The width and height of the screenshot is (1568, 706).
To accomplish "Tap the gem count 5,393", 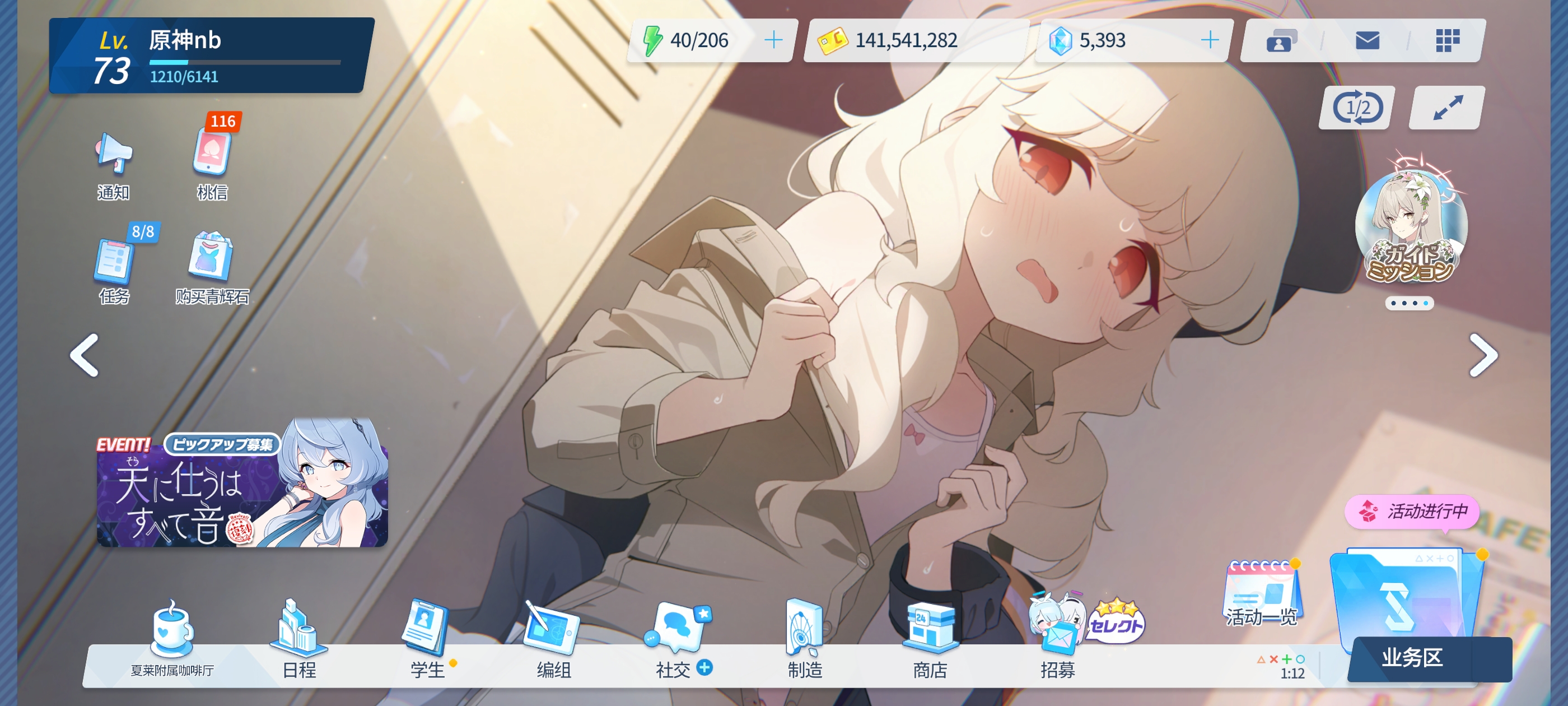I will click(1102, 40).
